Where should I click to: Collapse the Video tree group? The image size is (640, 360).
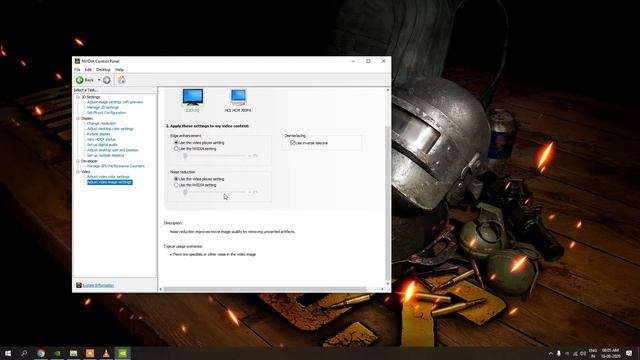pyautogui.click(x=78, y=172)
